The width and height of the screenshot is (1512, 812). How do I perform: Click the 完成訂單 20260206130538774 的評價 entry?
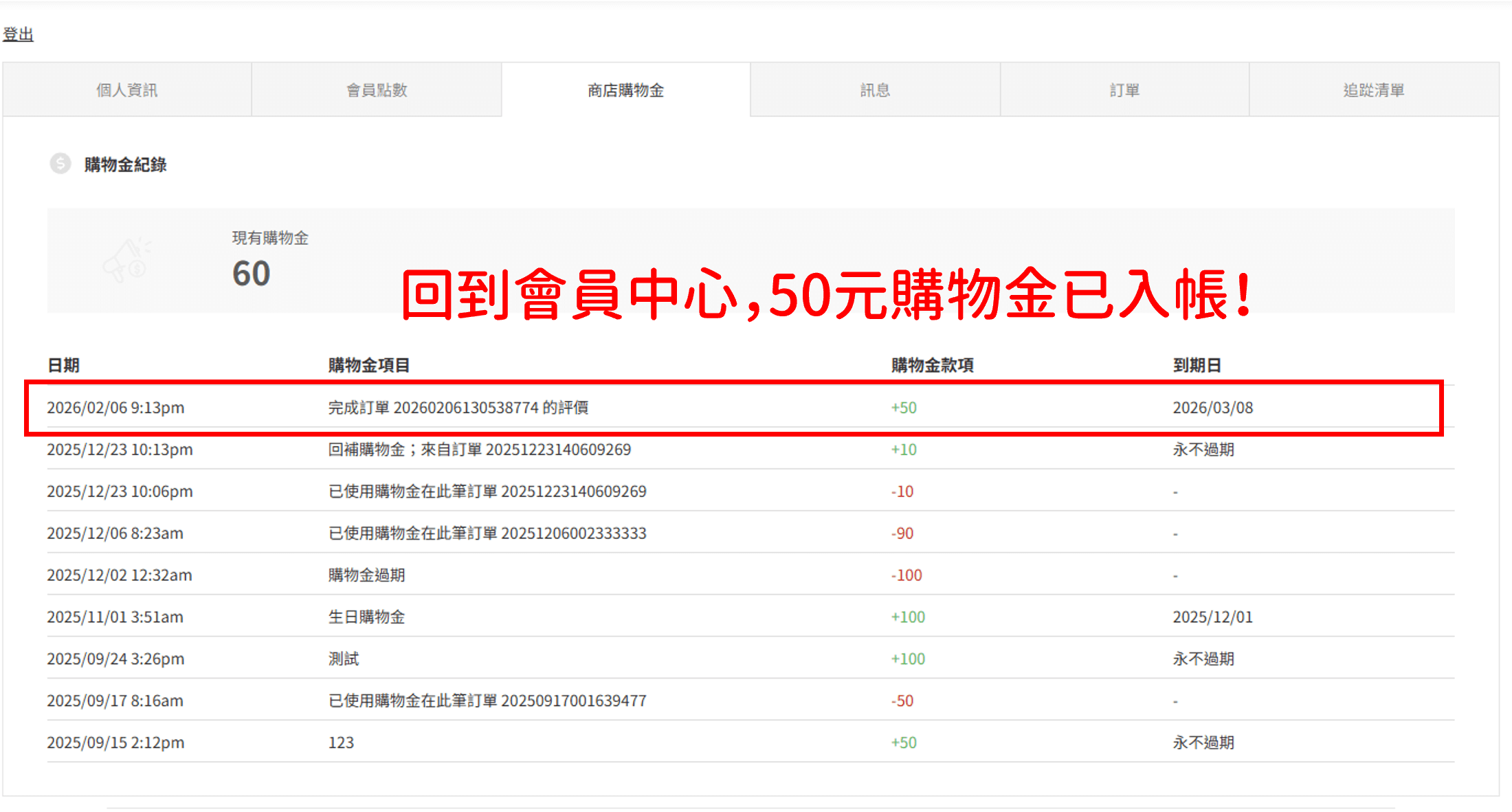click(458, 408)
